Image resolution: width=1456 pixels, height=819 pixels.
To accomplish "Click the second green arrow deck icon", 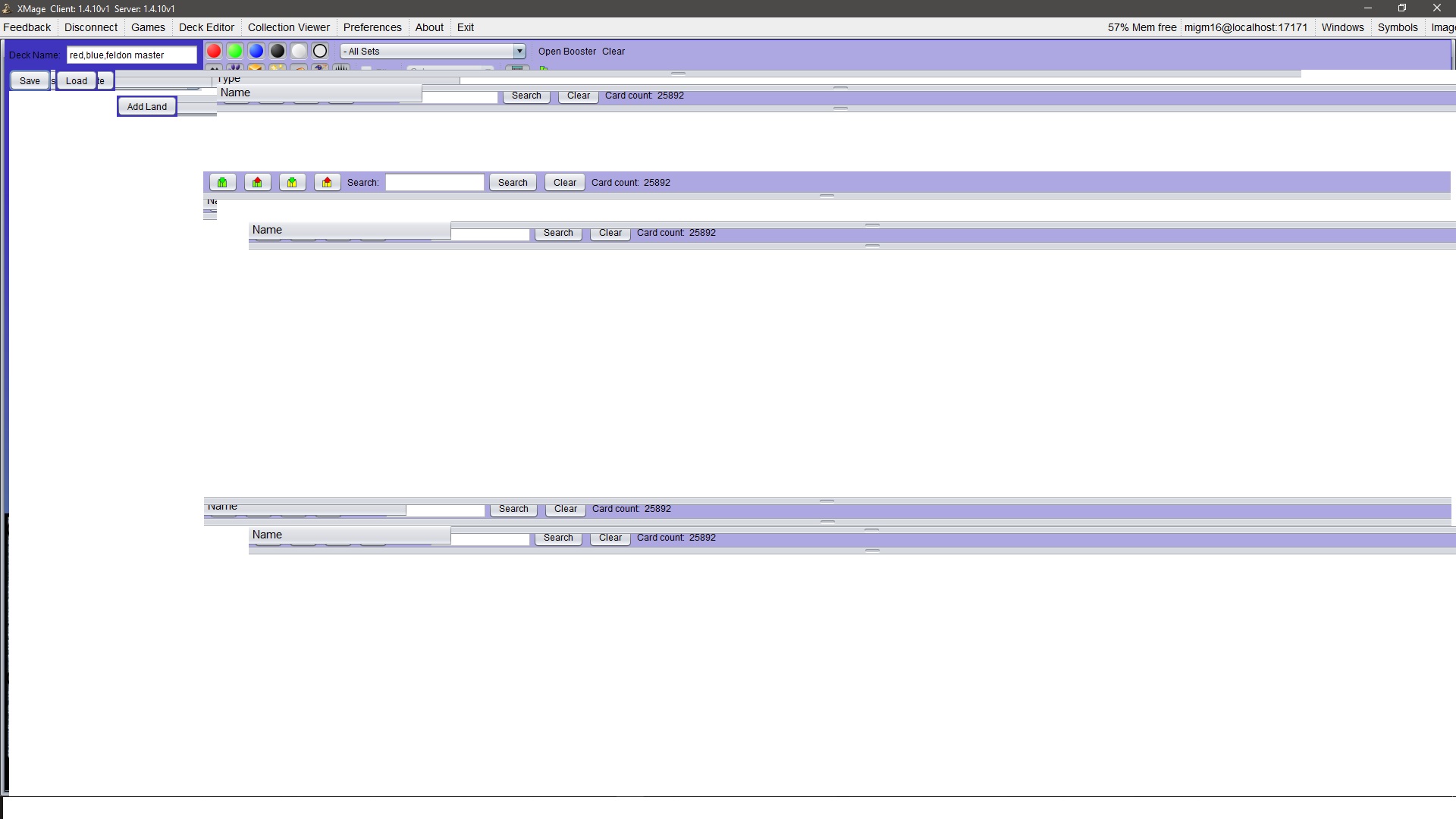I will (292, 183).
